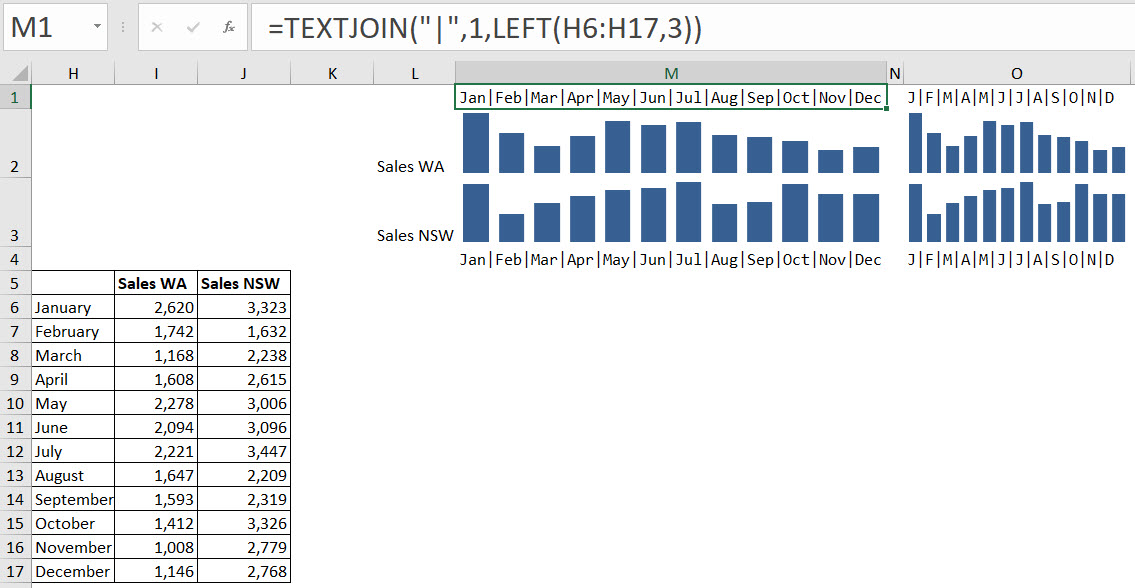Click the Sales NSW header cell in table
Image resolution: width=1135 pixels, height=588 pixels.
pyautogui.click(x=244, y=283)
